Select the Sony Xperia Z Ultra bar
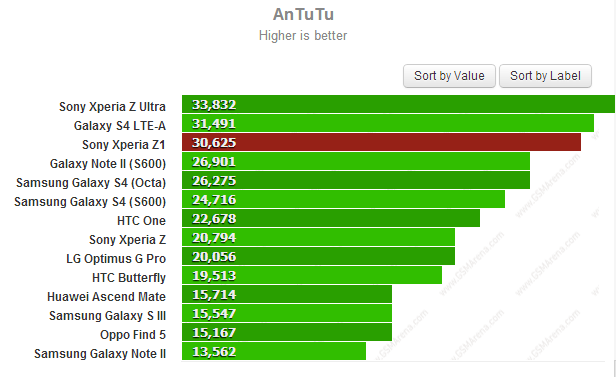 pyautogui.click(x=398, y=104)
